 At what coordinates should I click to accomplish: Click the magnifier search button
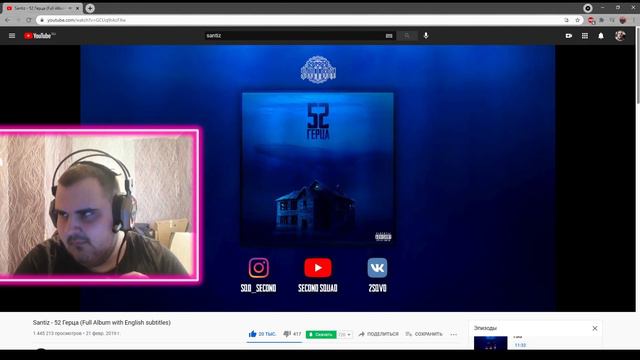(407, 36)
